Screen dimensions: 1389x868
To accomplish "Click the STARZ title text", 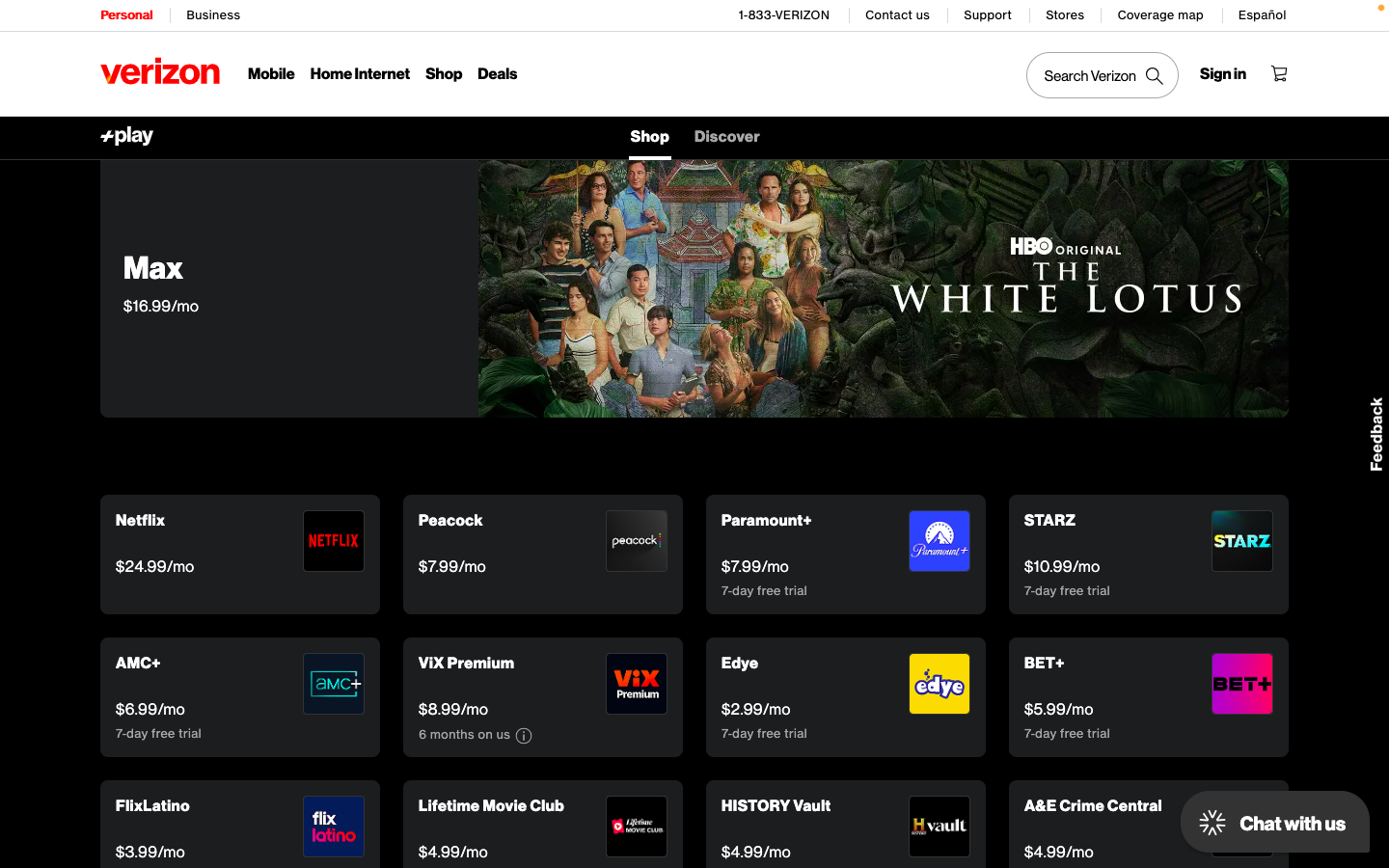I will (1049, 521).
